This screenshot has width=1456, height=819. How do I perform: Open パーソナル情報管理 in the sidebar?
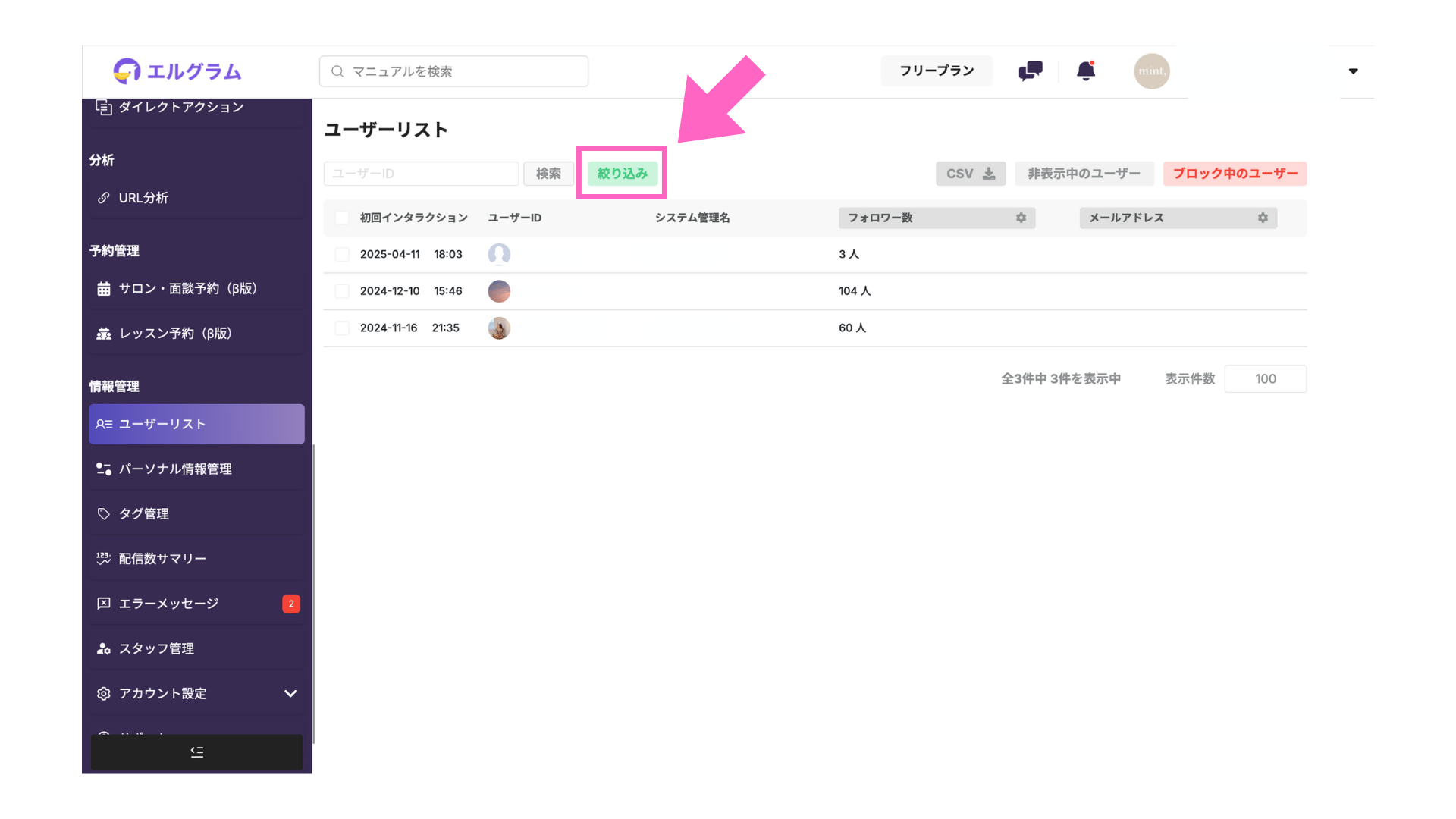pyautogui.click(x=196, y=469)
